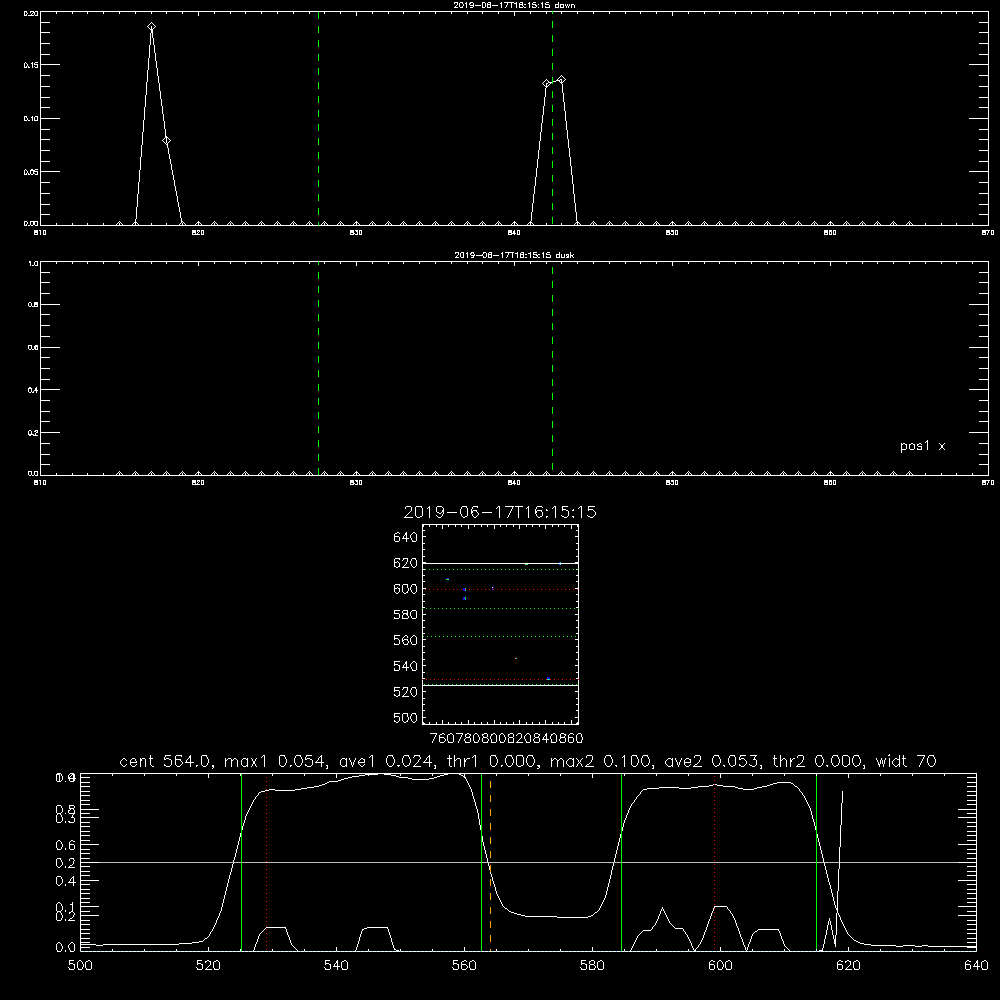Click the '540' y-axis label of scatter plot

(x=406, y=666)
